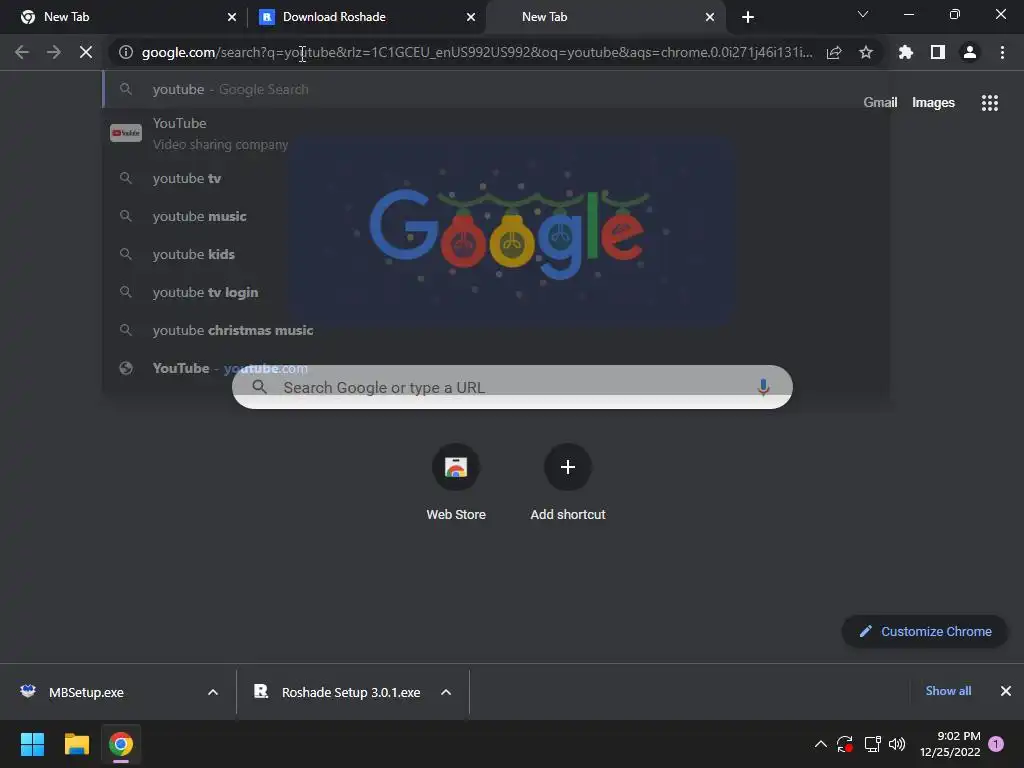Image resolution: width=1024 pixels, height=768 pixels.
Task: Choose the YouTube video sharing company suggestion
Action: [495, 133]
